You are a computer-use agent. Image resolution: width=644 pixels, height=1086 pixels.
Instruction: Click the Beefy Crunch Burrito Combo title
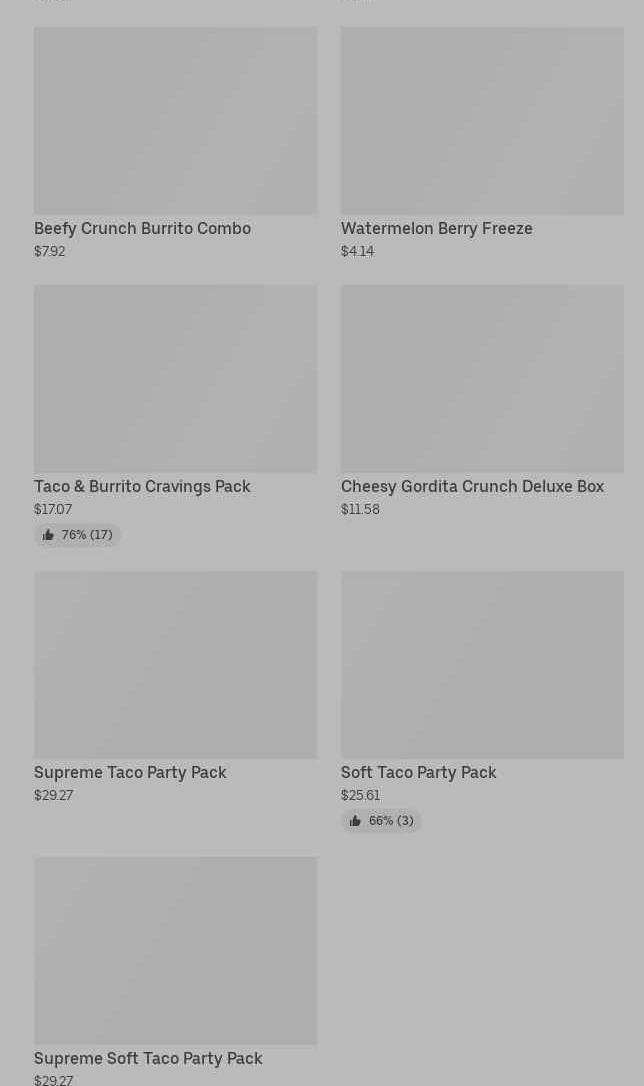pyautogui.click(x=142, y=228)
